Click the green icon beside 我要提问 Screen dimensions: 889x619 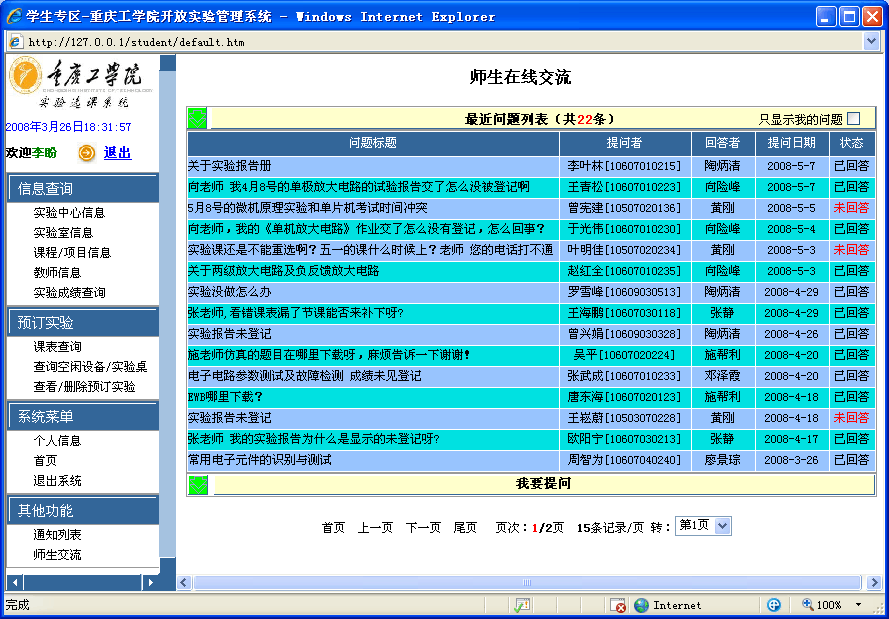198,484
